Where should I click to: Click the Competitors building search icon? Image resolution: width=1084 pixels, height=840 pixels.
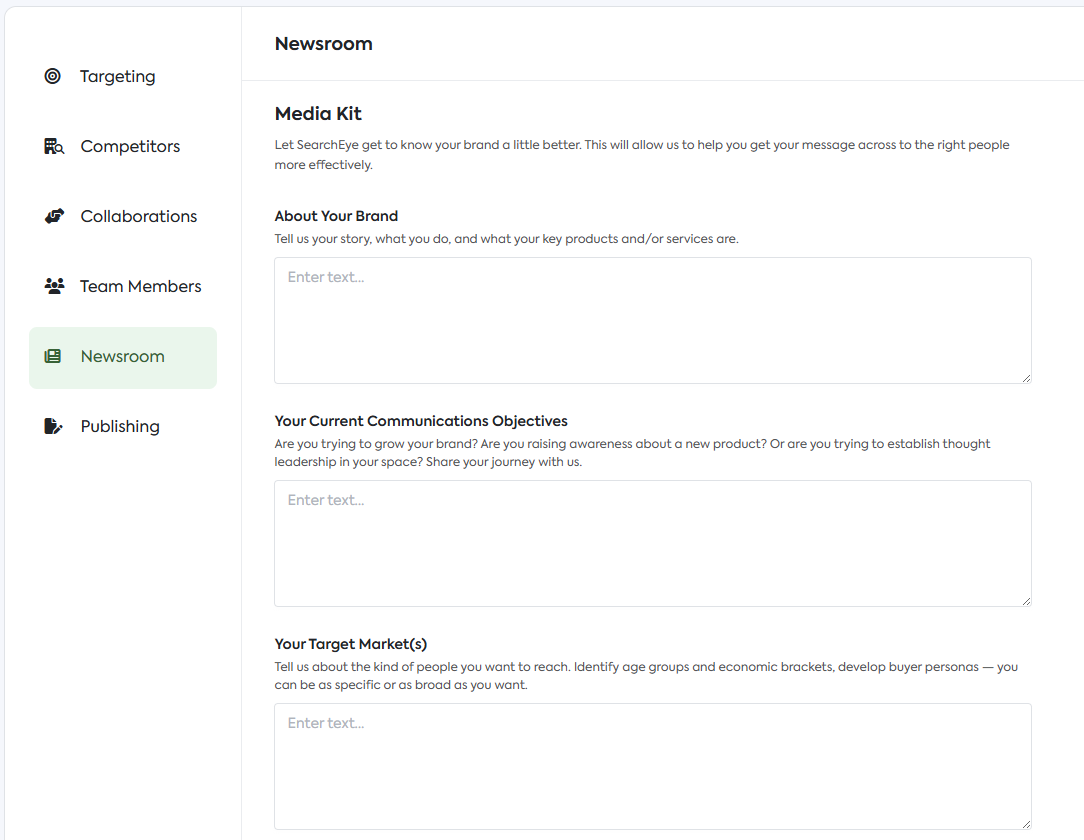point(54,146)
